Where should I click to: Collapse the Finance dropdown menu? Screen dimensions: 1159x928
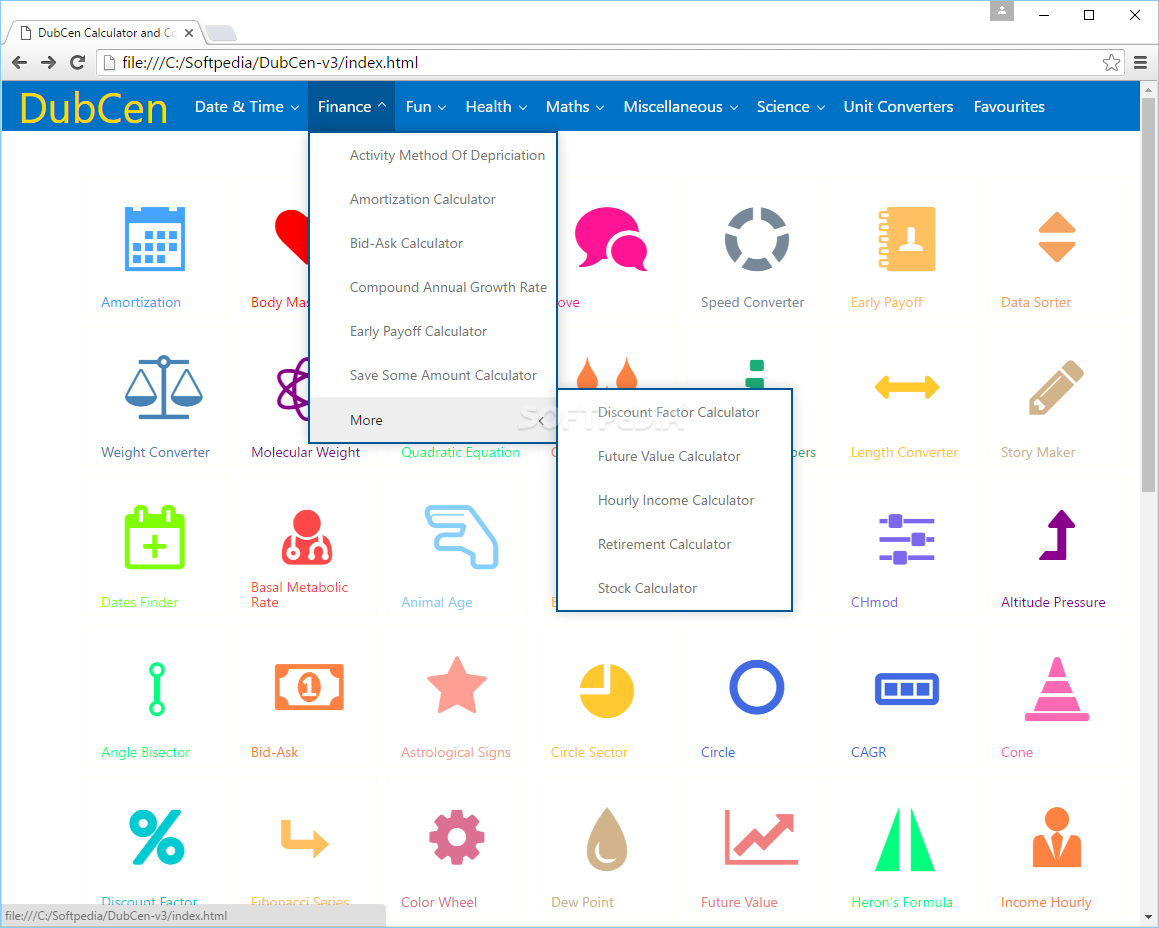(352, 106)
